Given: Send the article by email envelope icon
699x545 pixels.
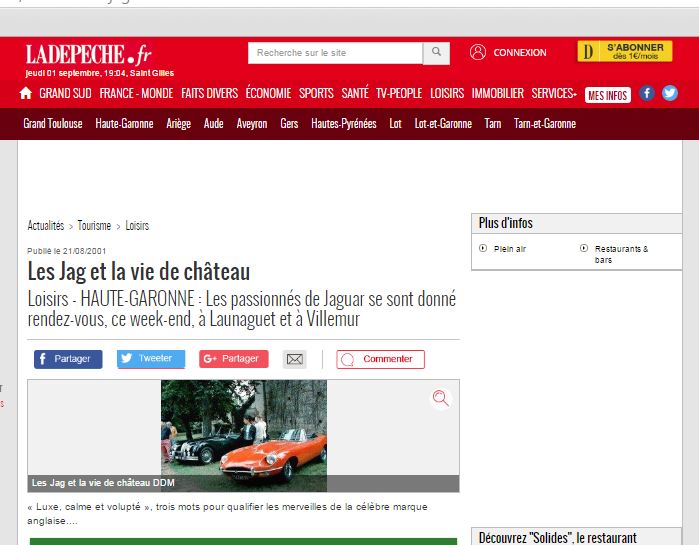Looking at the screenshot, I should point(295,359).
